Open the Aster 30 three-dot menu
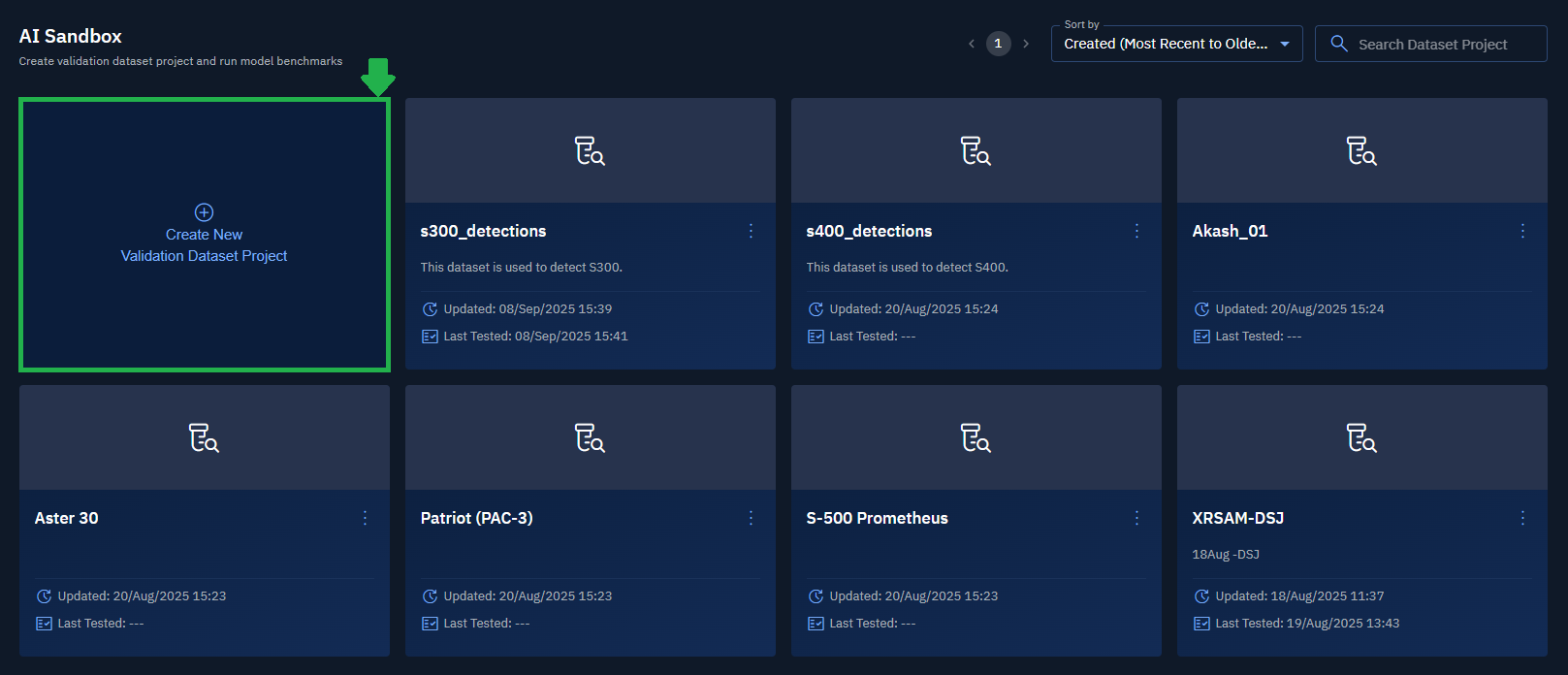This screenshot has height=675, width=1568. [365, 518]
